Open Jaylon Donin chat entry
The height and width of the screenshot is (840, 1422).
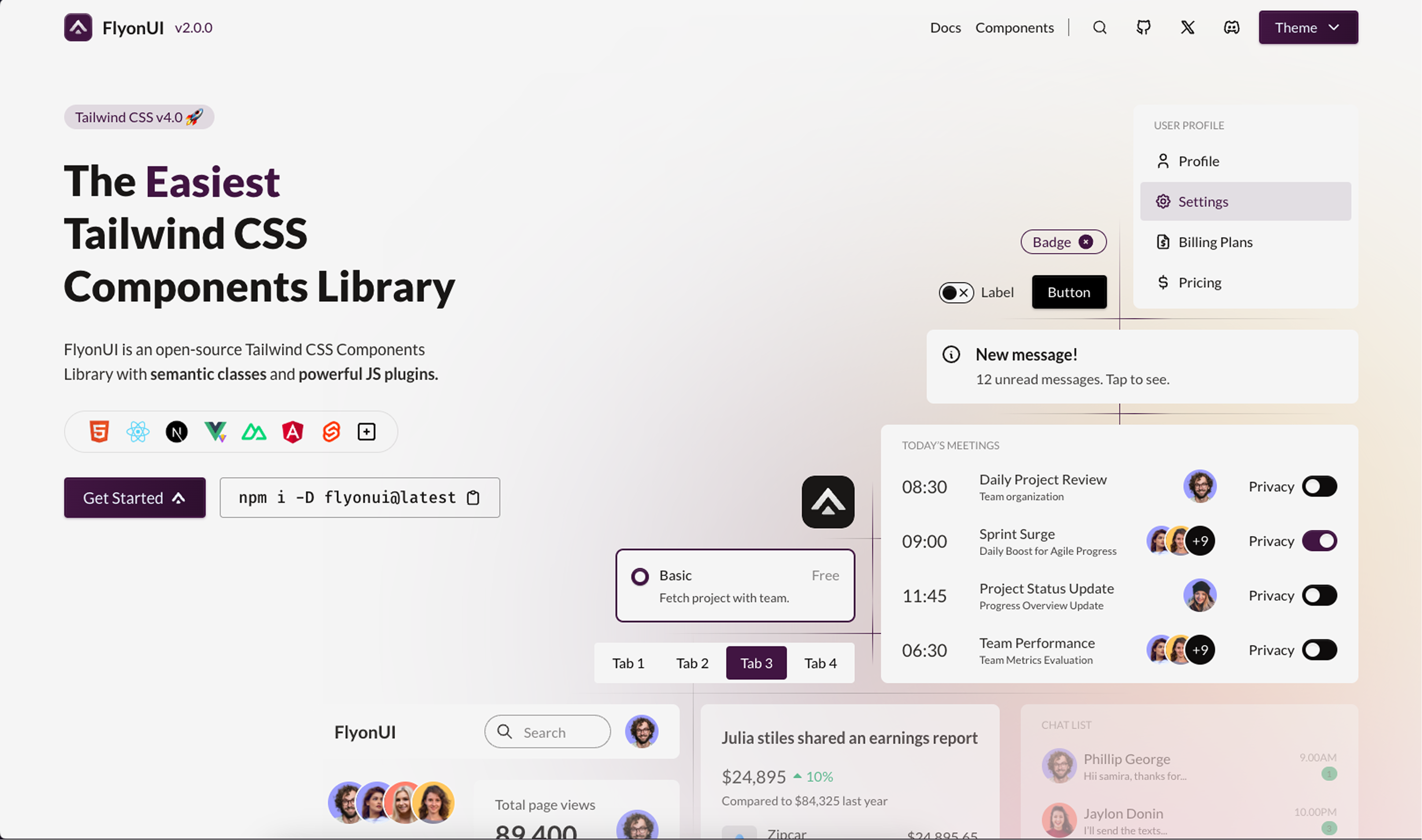(1189, 820)
